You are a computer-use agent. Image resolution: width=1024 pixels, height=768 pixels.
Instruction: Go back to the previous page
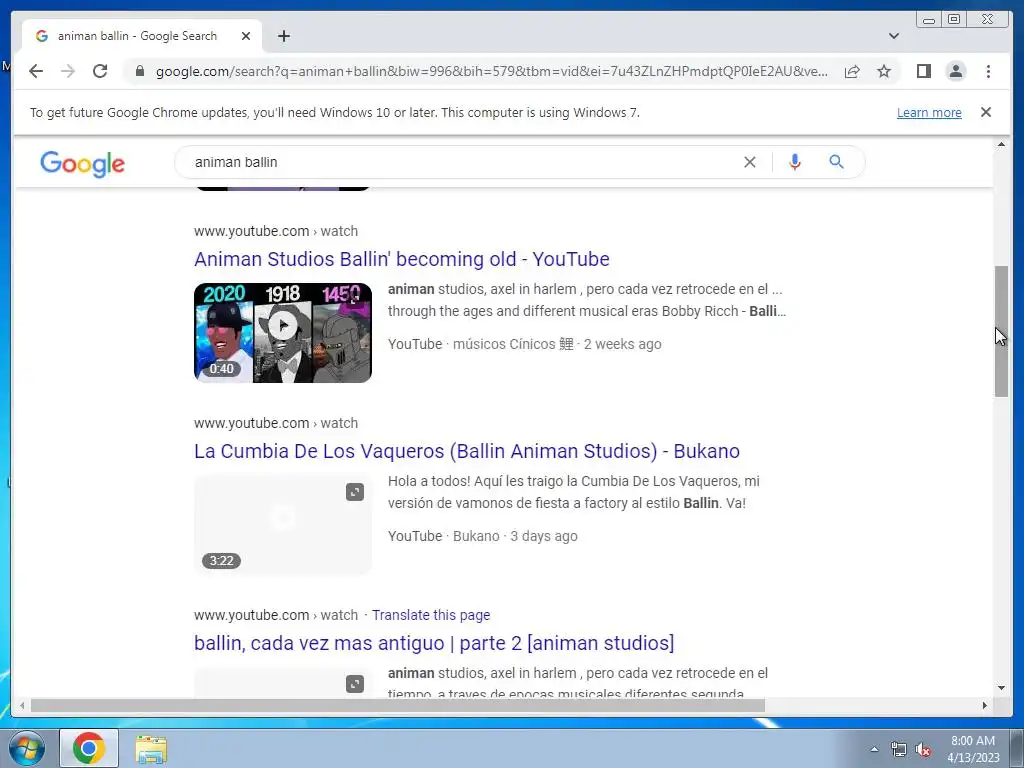(x=36, y=71)
